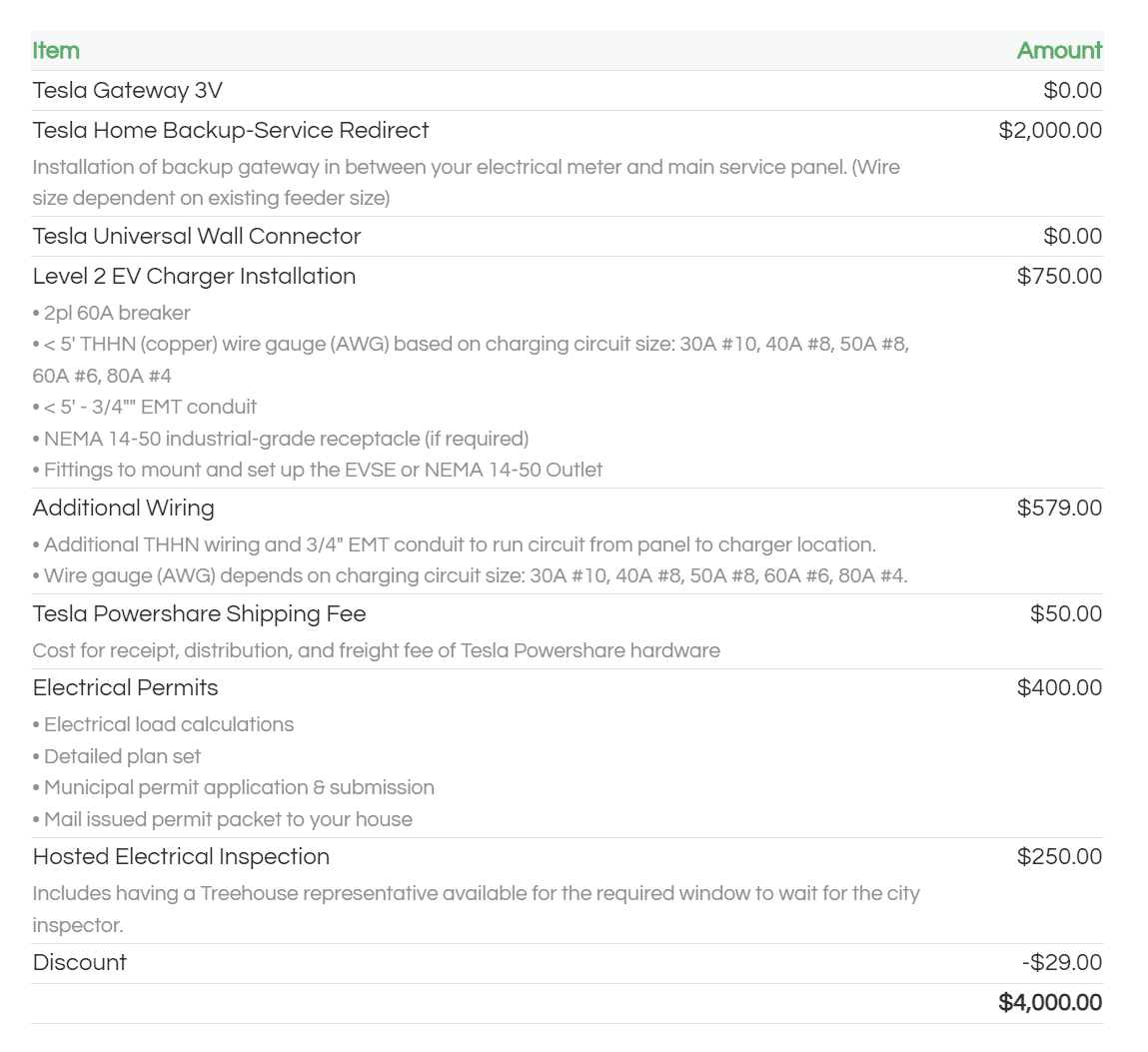Click the $400.00 amount
The image size is (1148, 1052).
1059,688
